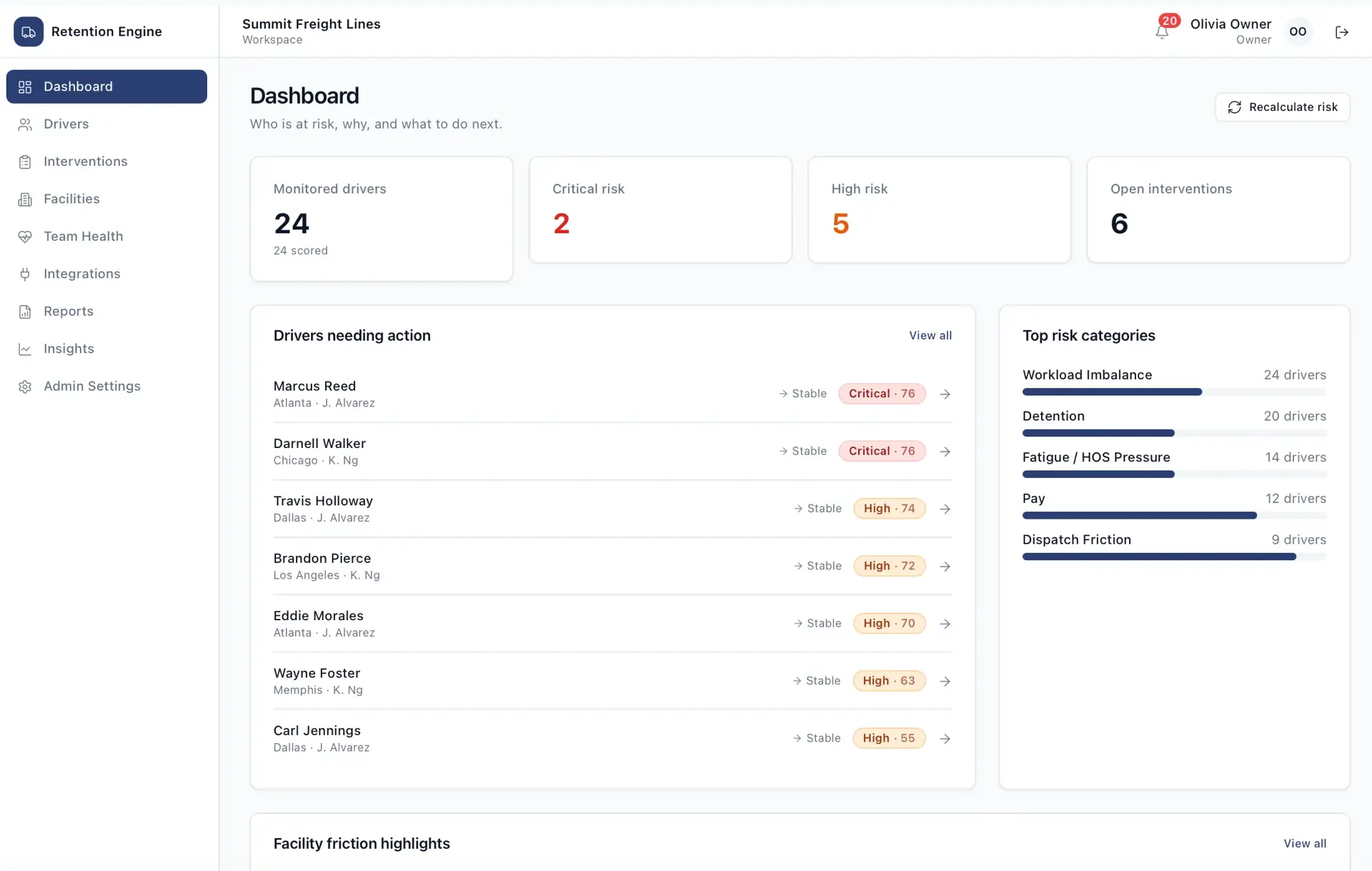Click the Recalculate risk button
The image size is (1372, 871).
(1282, 107)
